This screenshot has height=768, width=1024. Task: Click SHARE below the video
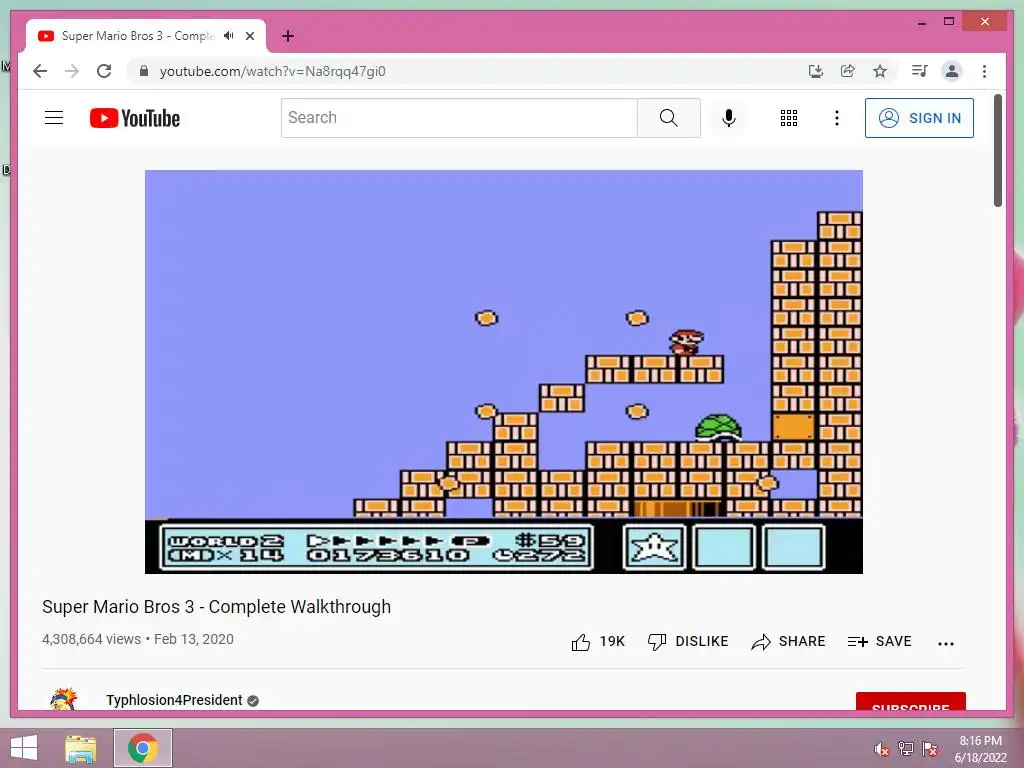[788, 642]
